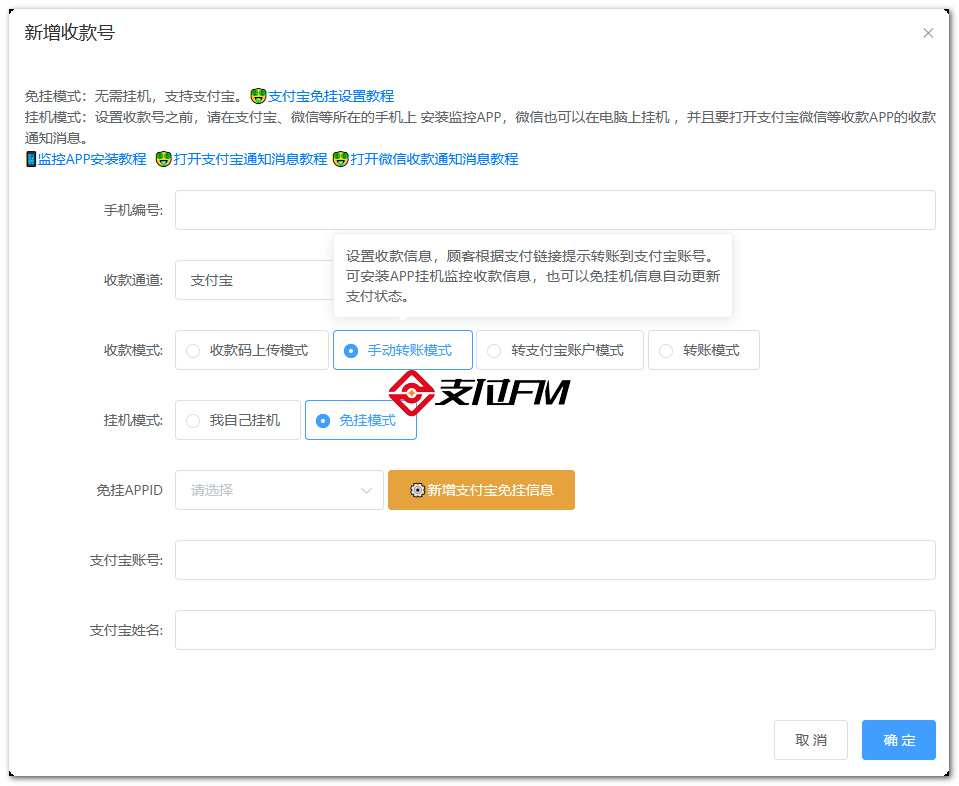Click the 新增收款号 dialog title
959x786 pixels.
tap(70, 32)
